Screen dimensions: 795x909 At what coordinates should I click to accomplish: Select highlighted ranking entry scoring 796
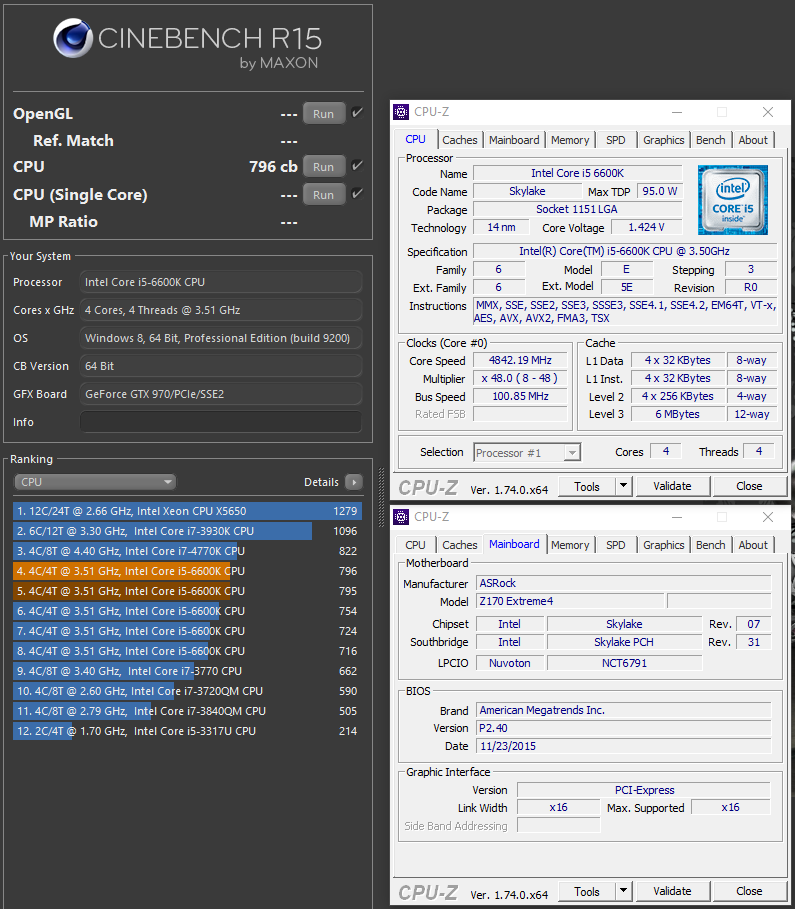pyautogui.click(x=187, y=571)
